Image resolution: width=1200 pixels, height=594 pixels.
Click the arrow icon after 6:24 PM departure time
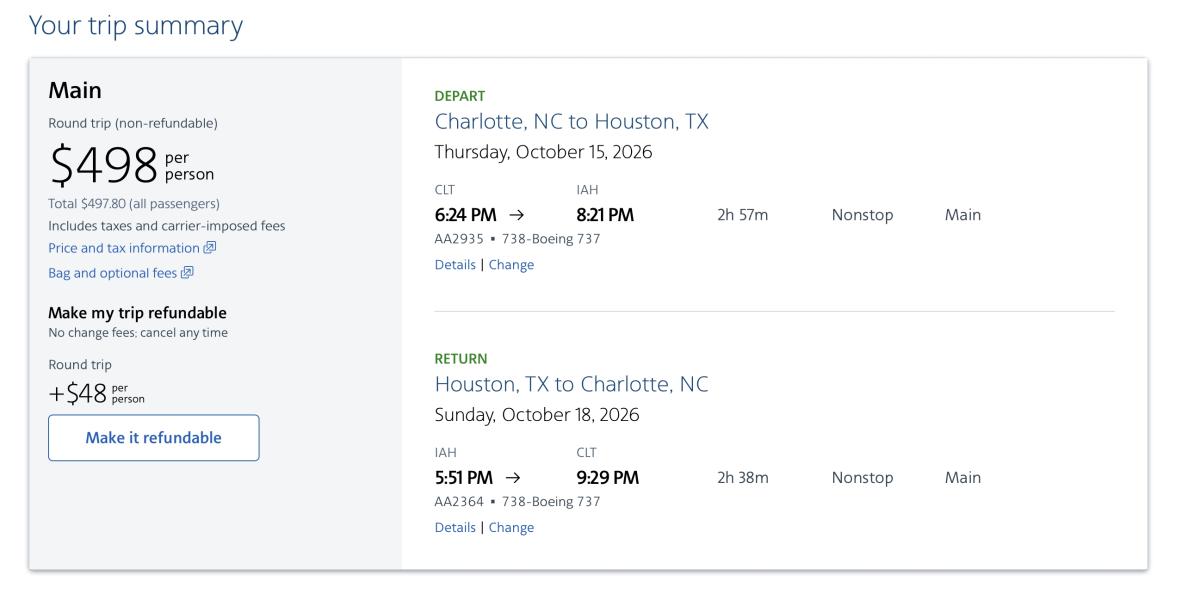pos(515,215)
